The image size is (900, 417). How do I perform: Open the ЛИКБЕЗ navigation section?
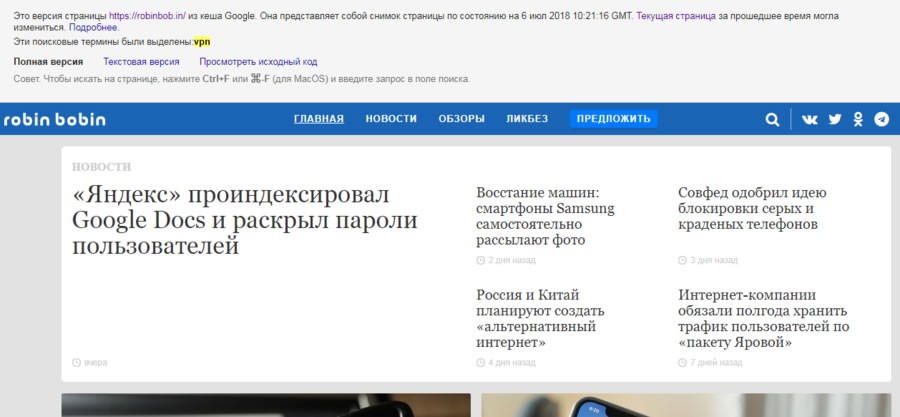tap(527, 119)
